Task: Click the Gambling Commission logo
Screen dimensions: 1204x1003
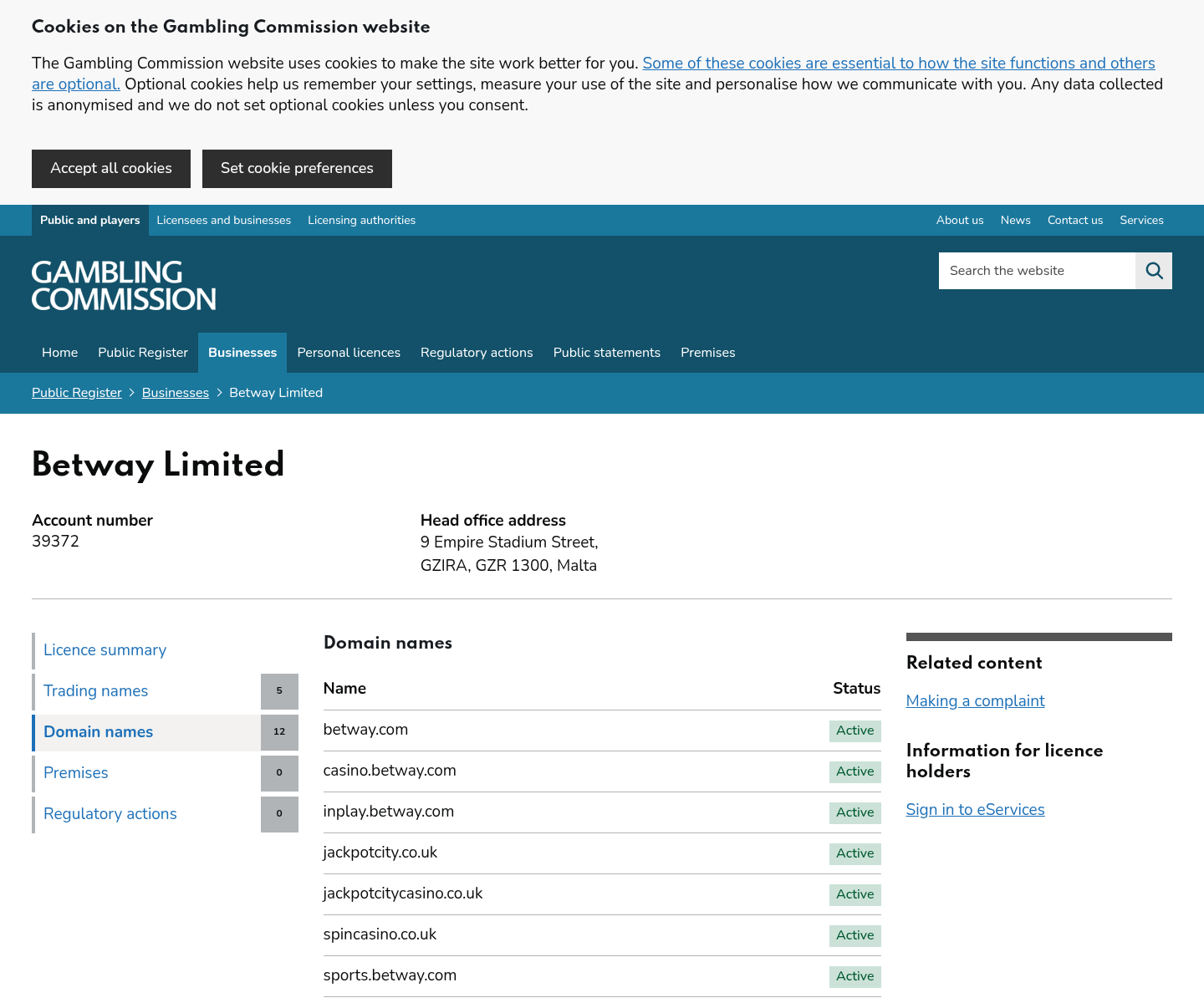Action: click(x=124, y=286)
